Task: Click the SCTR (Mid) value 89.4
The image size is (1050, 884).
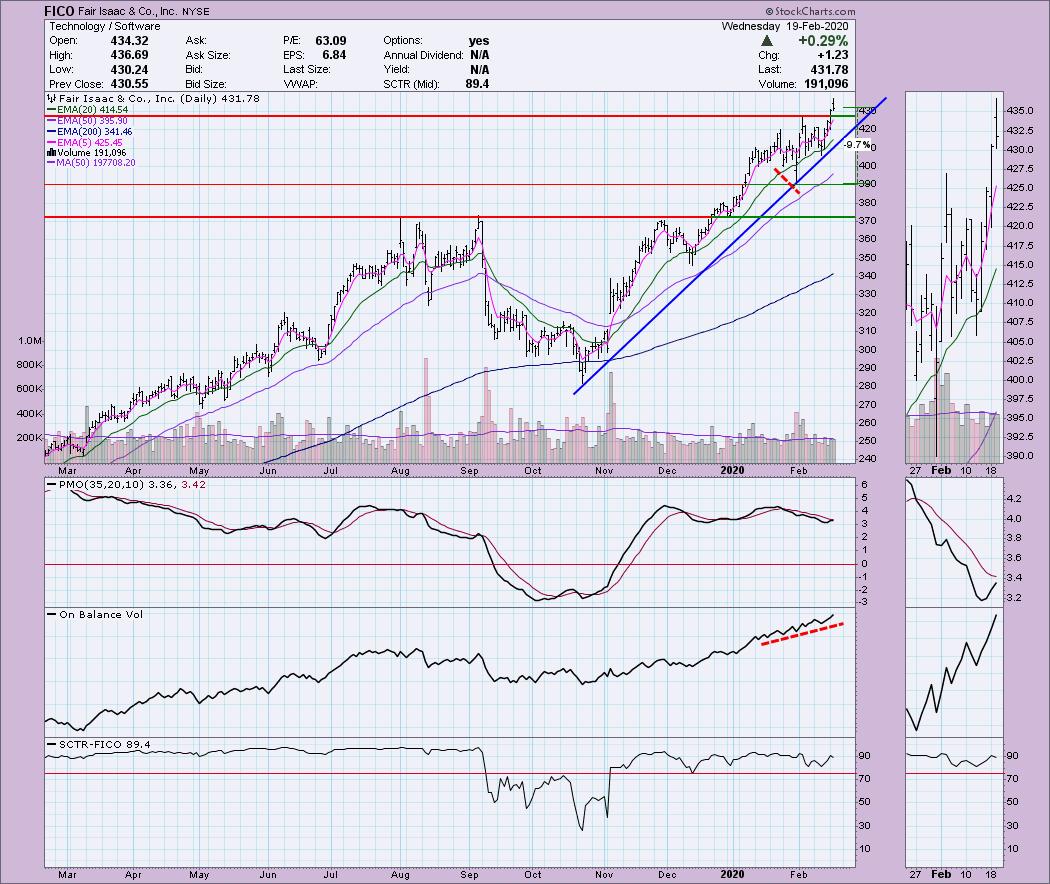Action: click(477, 84)
